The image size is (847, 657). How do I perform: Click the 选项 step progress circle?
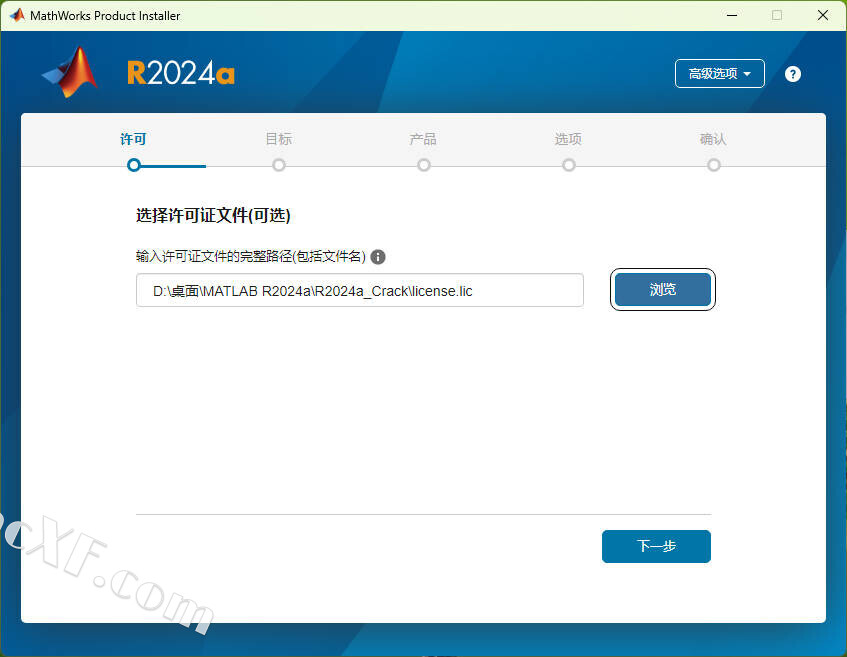pyautogui.click(x=569, y=165)
